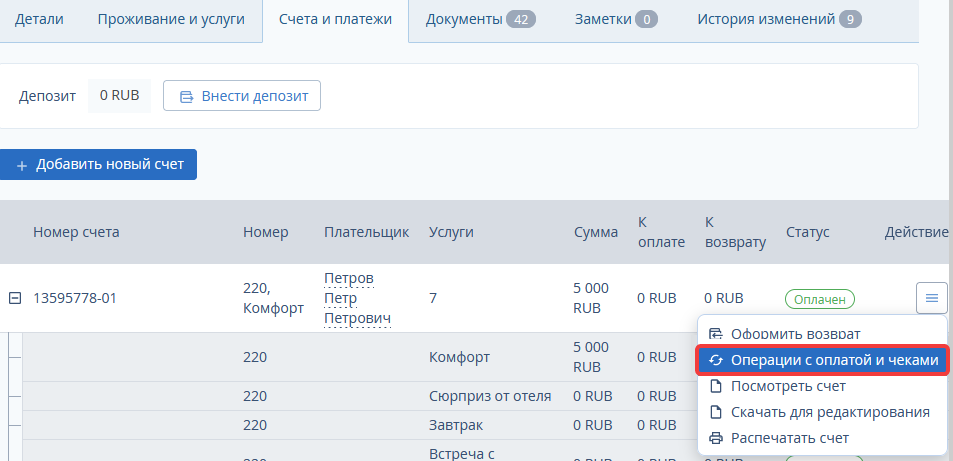Click the printer icon beside Распечатать счет
Screen dimensions: 953x461
717,438
